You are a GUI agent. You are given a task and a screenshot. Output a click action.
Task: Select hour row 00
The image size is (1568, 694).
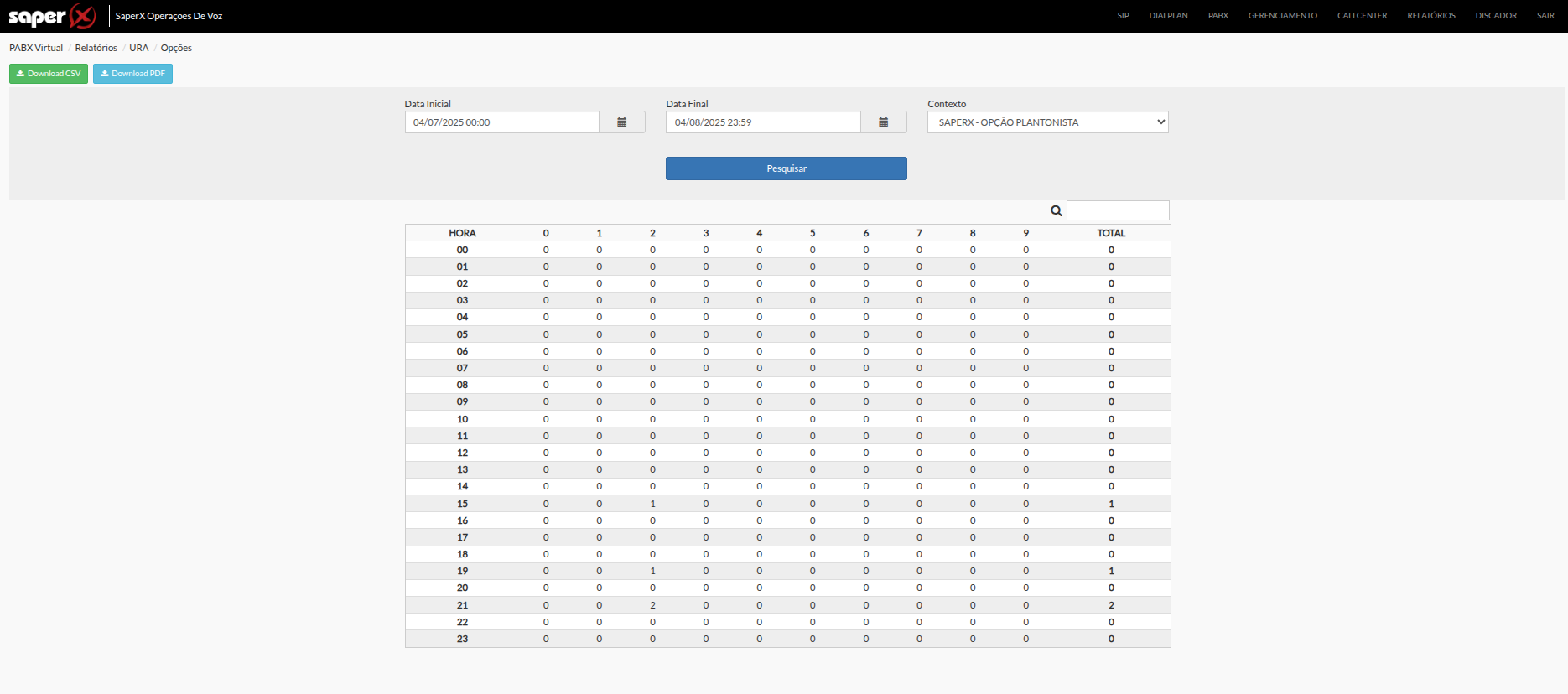787,250
